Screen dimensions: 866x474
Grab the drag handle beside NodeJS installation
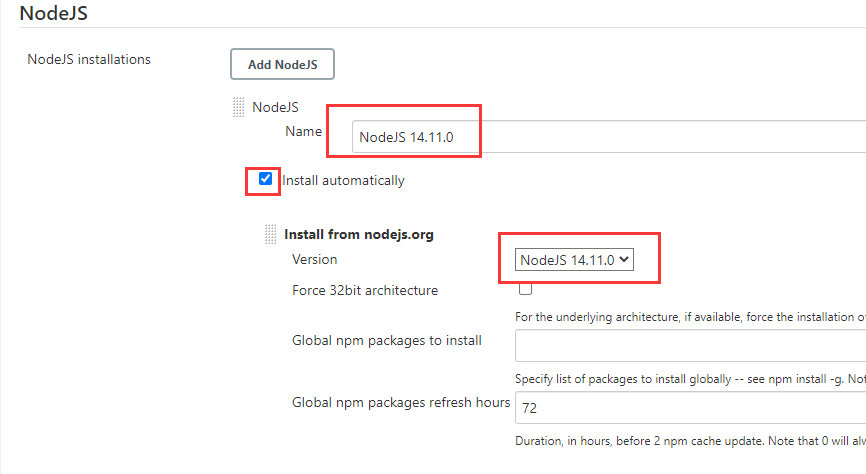tap(239, 107)
